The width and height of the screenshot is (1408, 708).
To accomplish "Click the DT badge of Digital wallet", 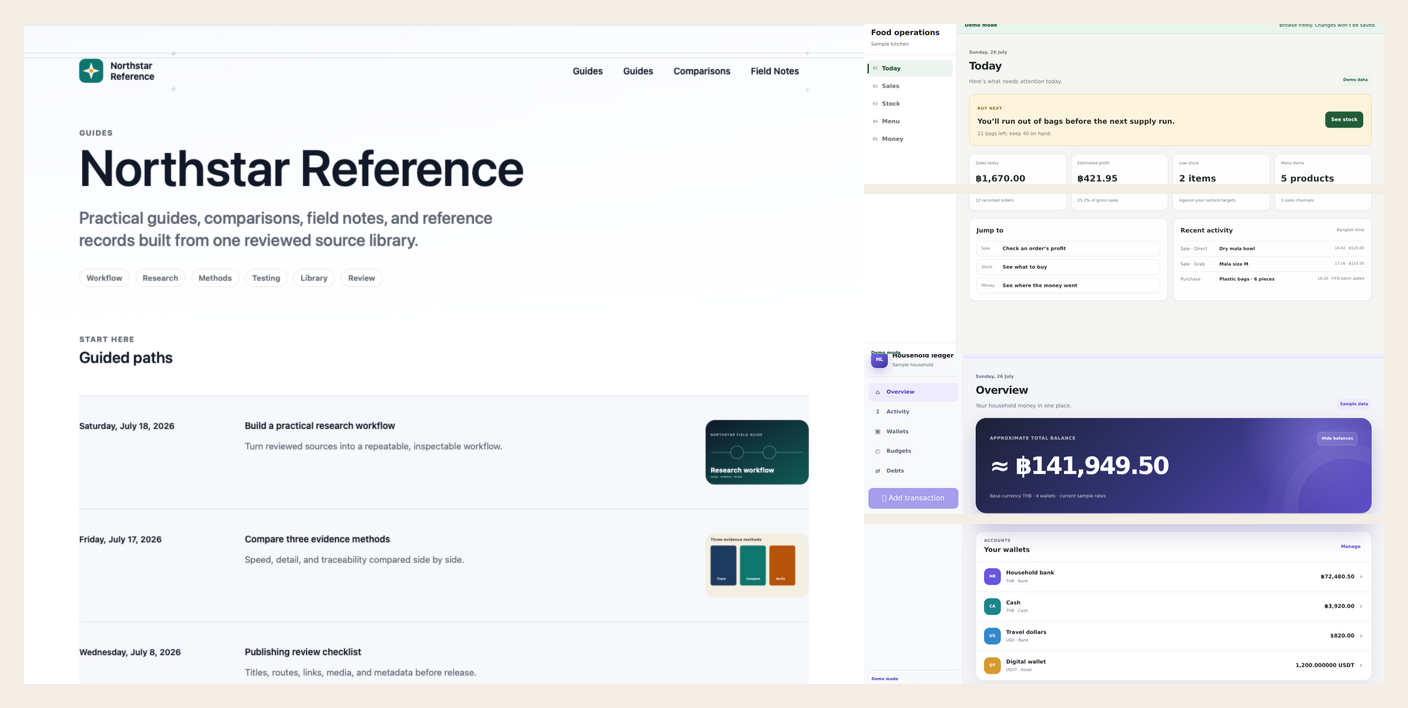I will [x=992, y=665].
